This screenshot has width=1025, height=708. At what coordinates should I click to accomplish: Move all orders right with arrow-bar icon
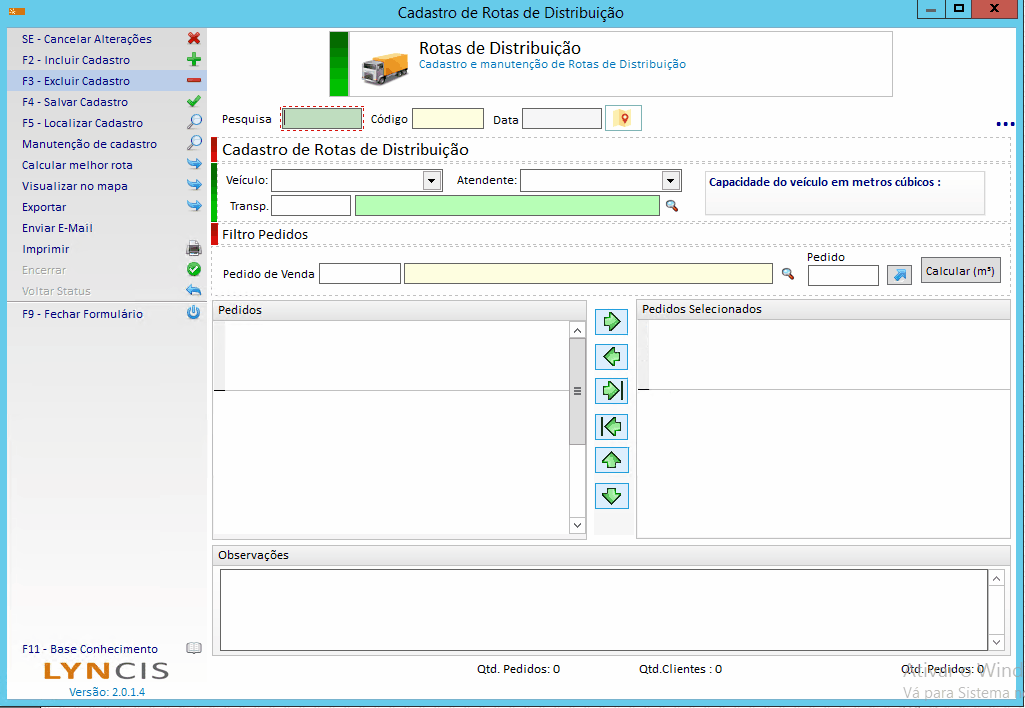[611, 391]
